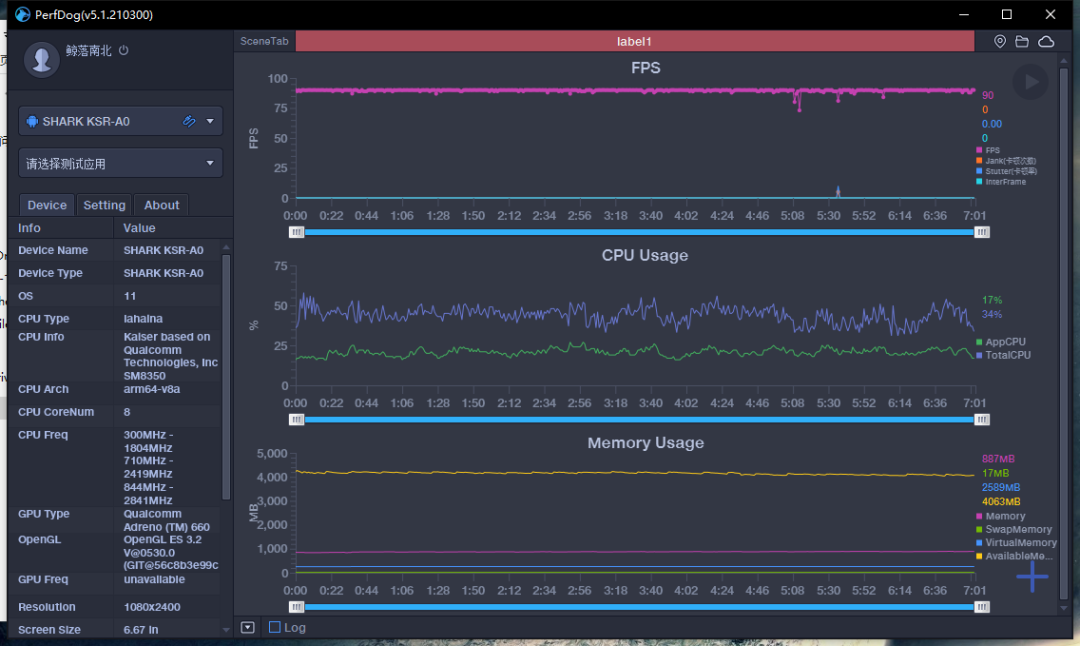Click the Android icon in device selector
This screenshot has width=1080, height=646.
pyautogui.click(x=32, y=122)
